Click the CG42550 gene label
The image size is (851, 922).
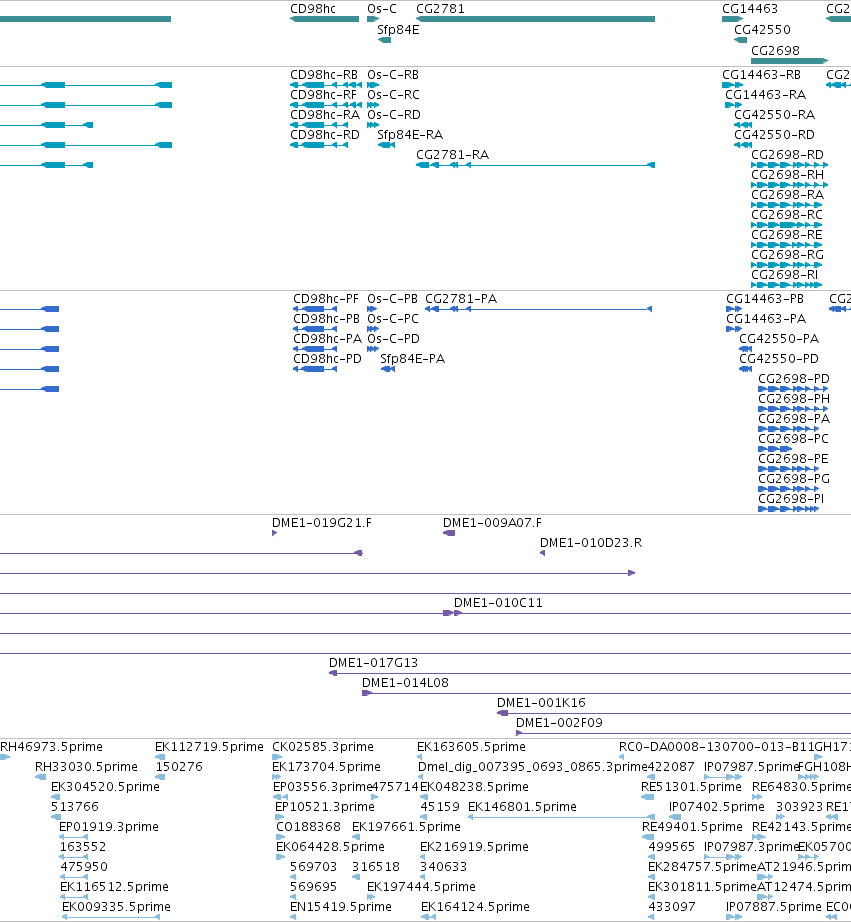click(x=762, y=30)
